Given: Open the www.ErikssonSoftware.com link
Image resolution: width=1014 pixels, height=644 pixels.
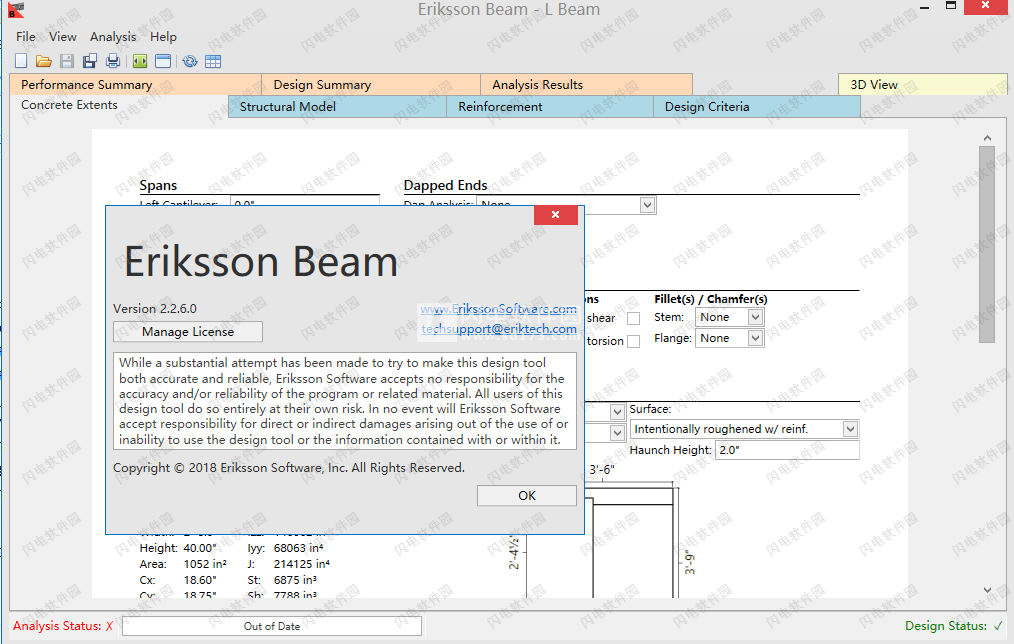Looking at the screenshot, I should coord(498,309).
